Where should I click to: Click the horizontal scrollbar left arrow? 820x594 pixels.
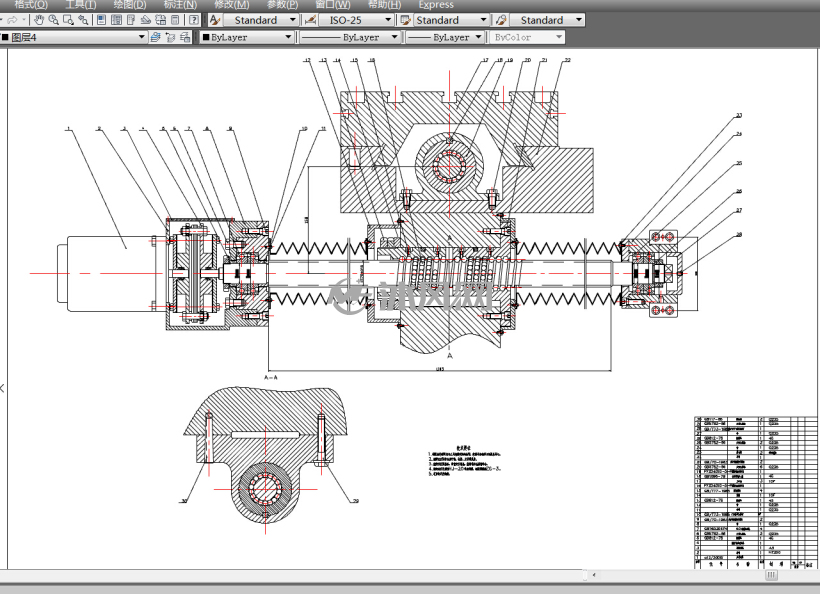594,575
